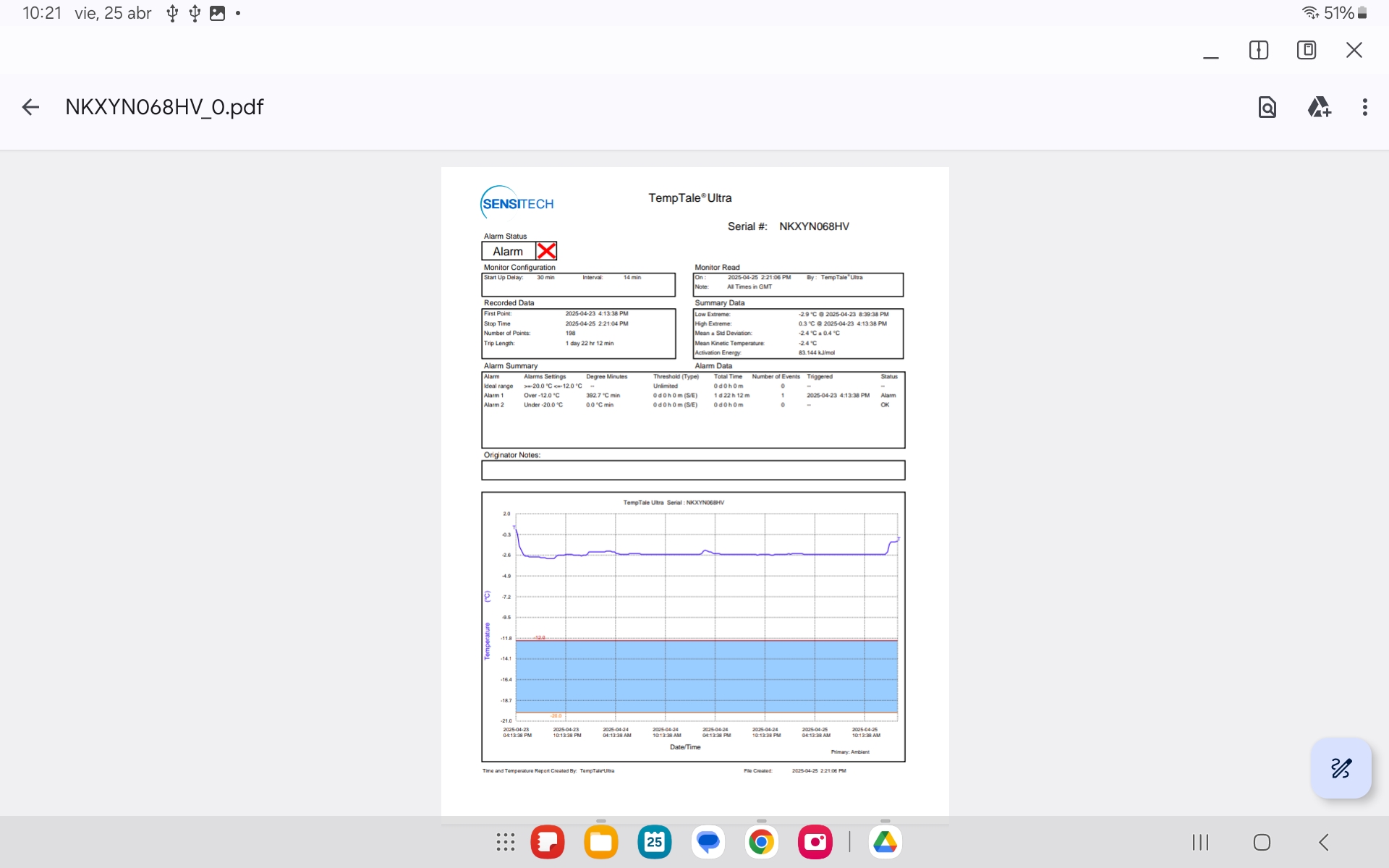
Task: Tap the Number of Points value 198
Action: 571,333
